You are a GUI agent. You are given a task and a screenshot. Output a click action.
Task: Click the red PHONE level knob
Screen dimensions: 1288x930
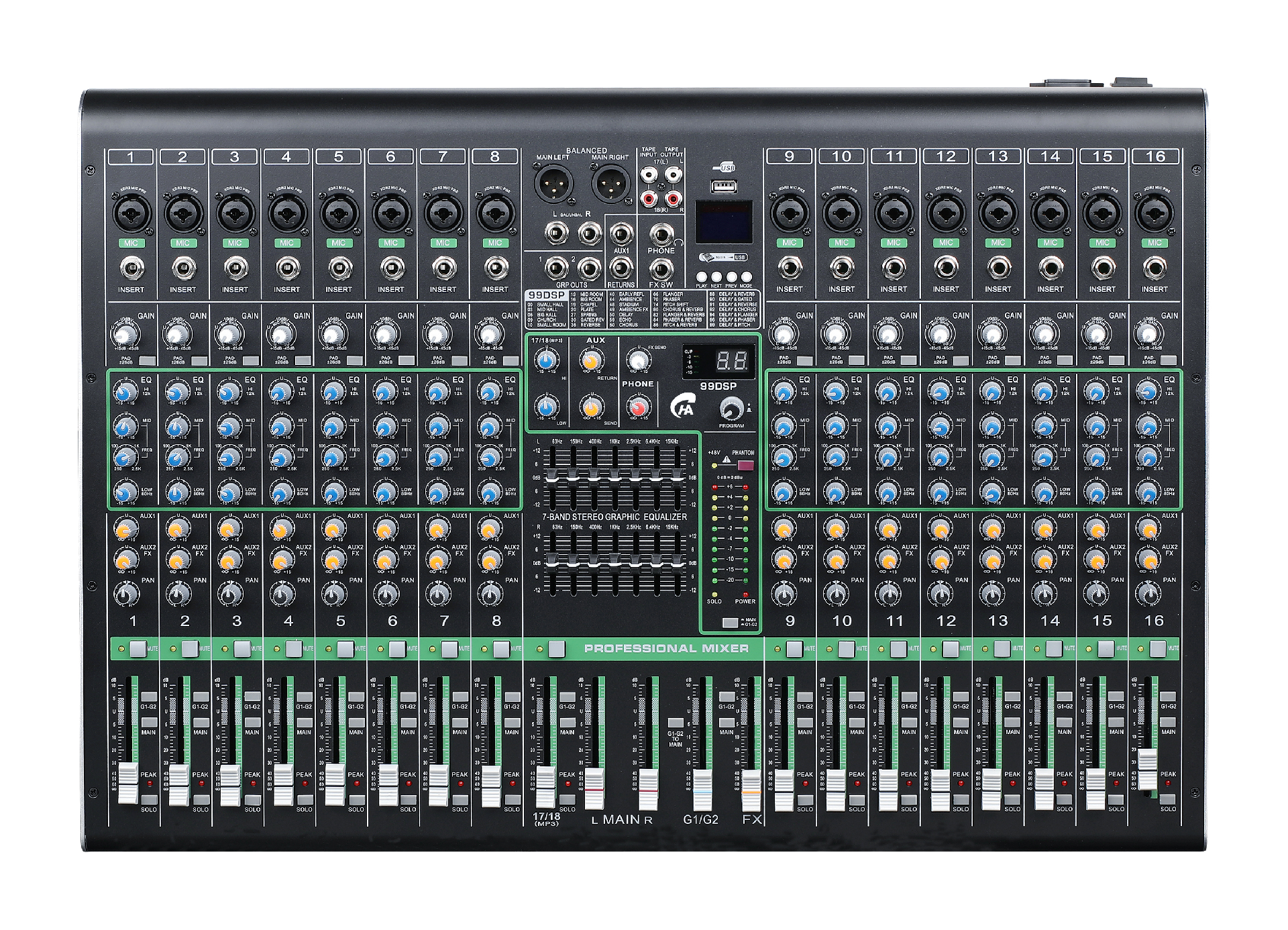coord(637,407)
